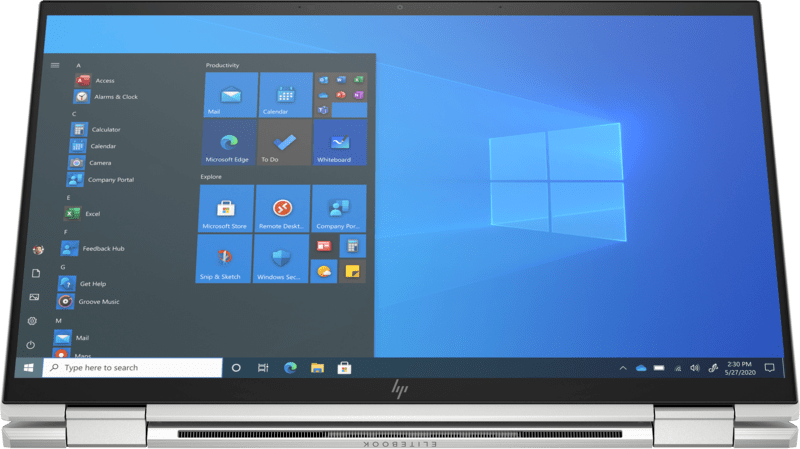The width and height of the screenshot is (800, 449).
Task: Open Documents from the Start sidebar
Action: coord(36,273)
